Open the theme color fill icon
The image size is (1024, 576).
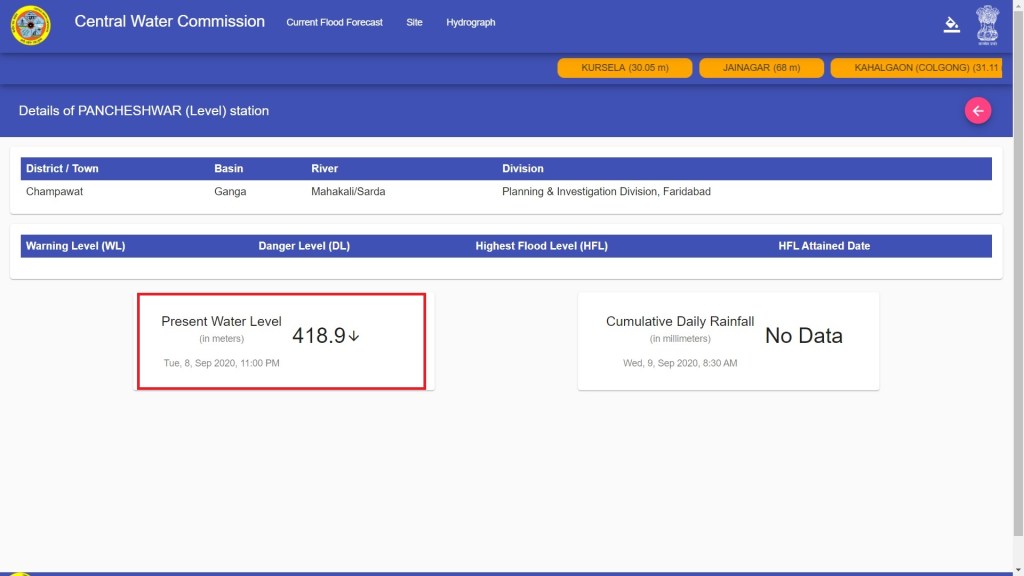point(951,24)
